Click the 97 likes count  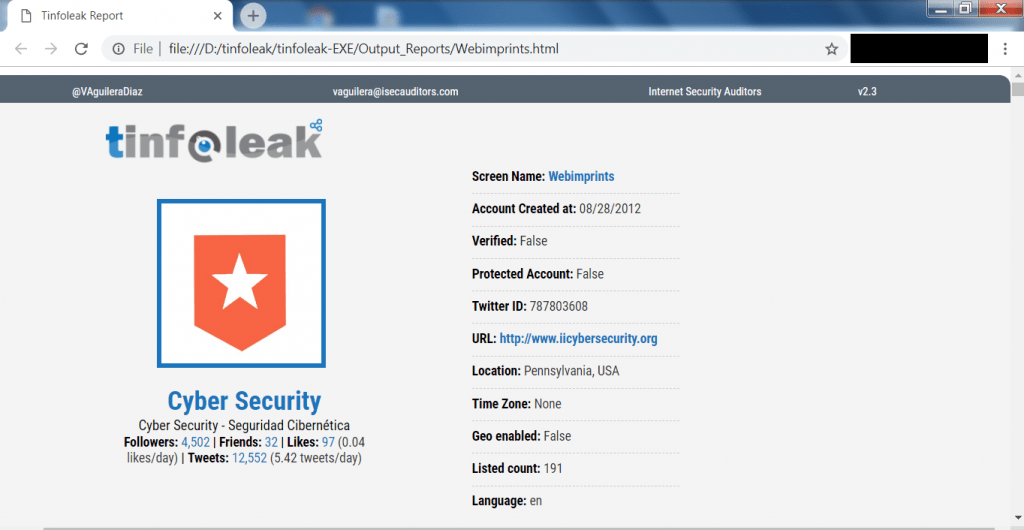(x=328, y=443)
